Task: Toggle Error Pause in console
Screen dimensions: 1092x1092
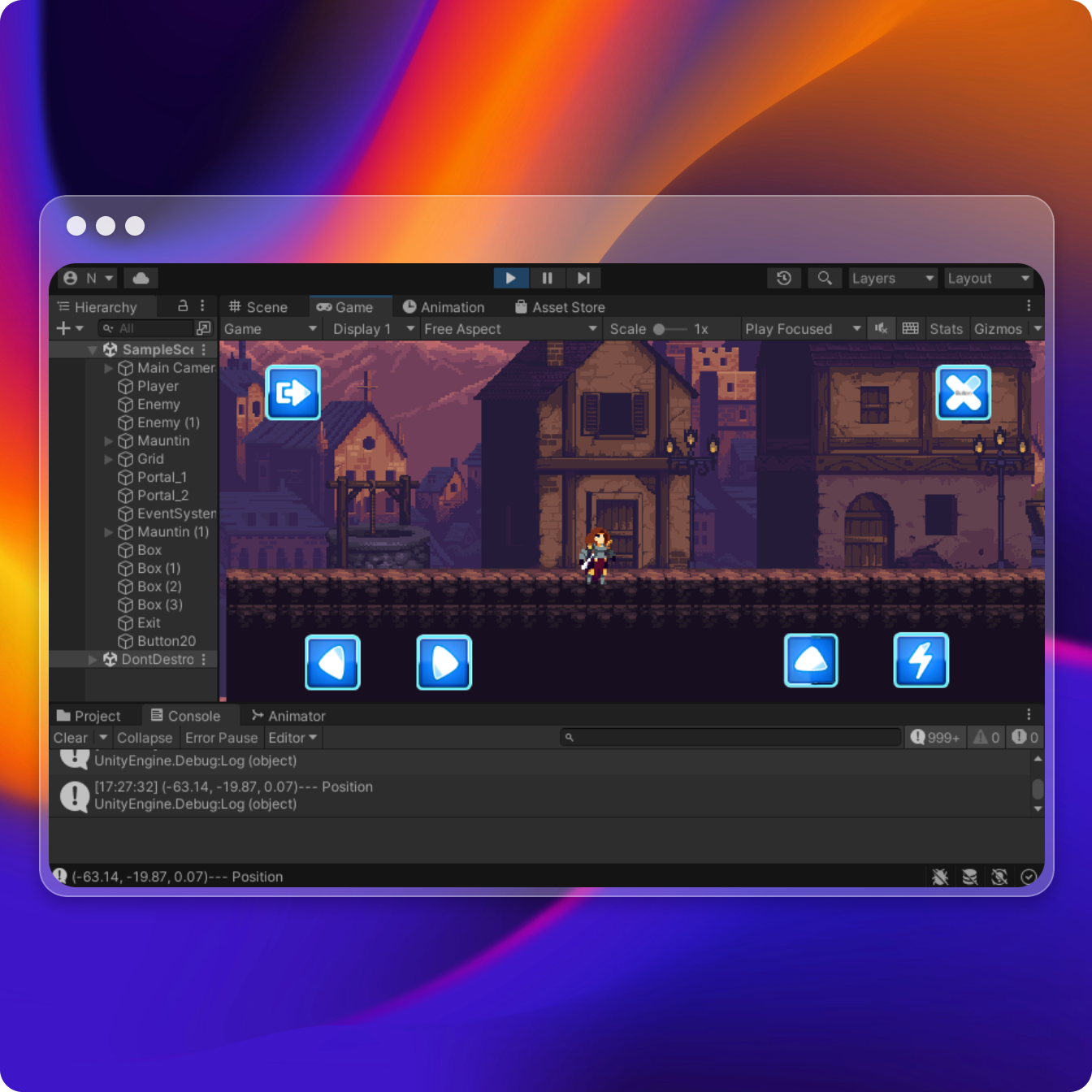Action: [x=221, y=738]
